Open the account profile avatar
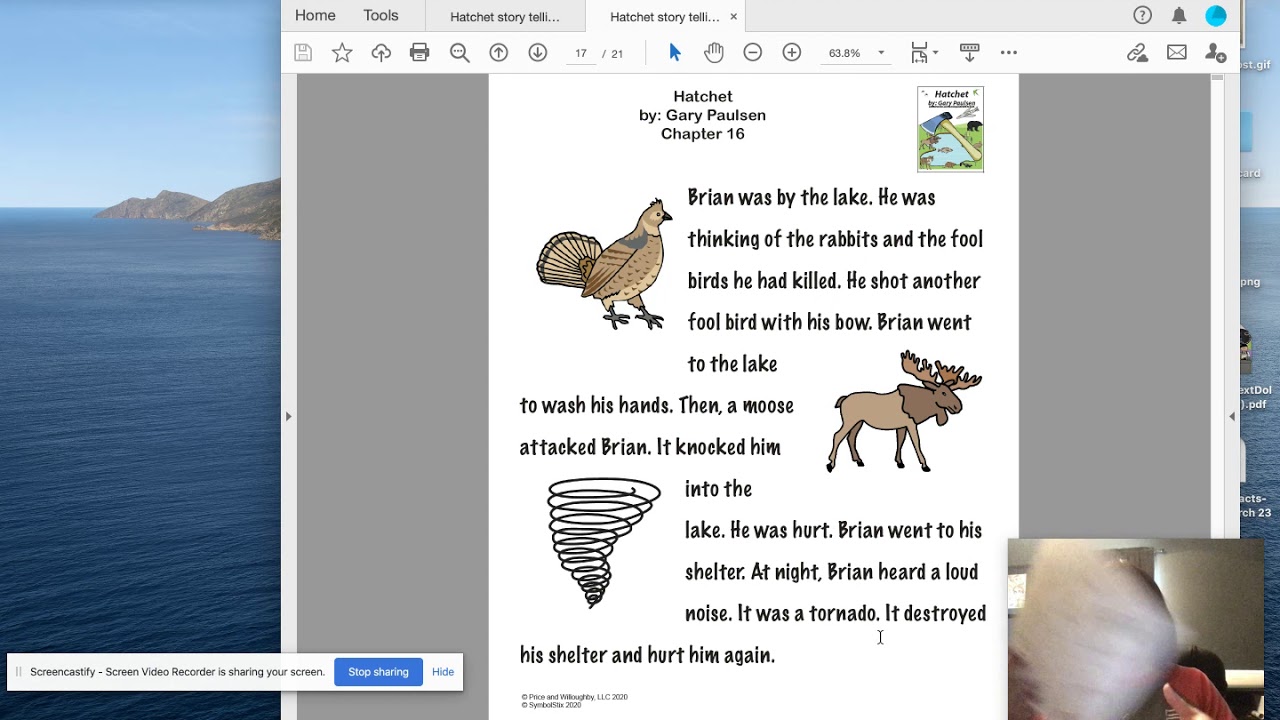The height and width of the screenshot is (720, 1280). [1216, 15]
